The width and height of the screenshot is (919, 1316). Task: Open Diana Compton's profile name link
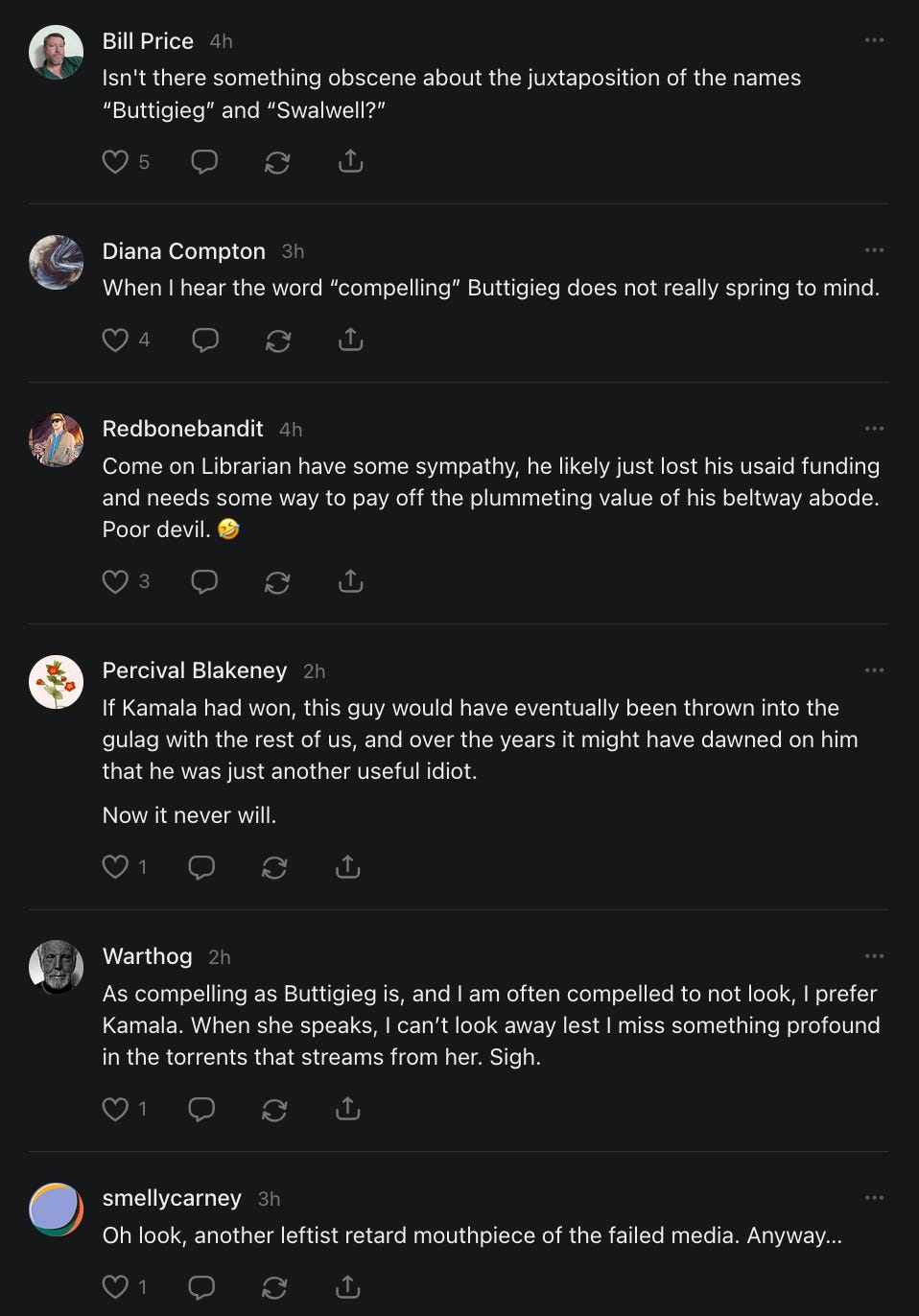click(x=183, y=251)
